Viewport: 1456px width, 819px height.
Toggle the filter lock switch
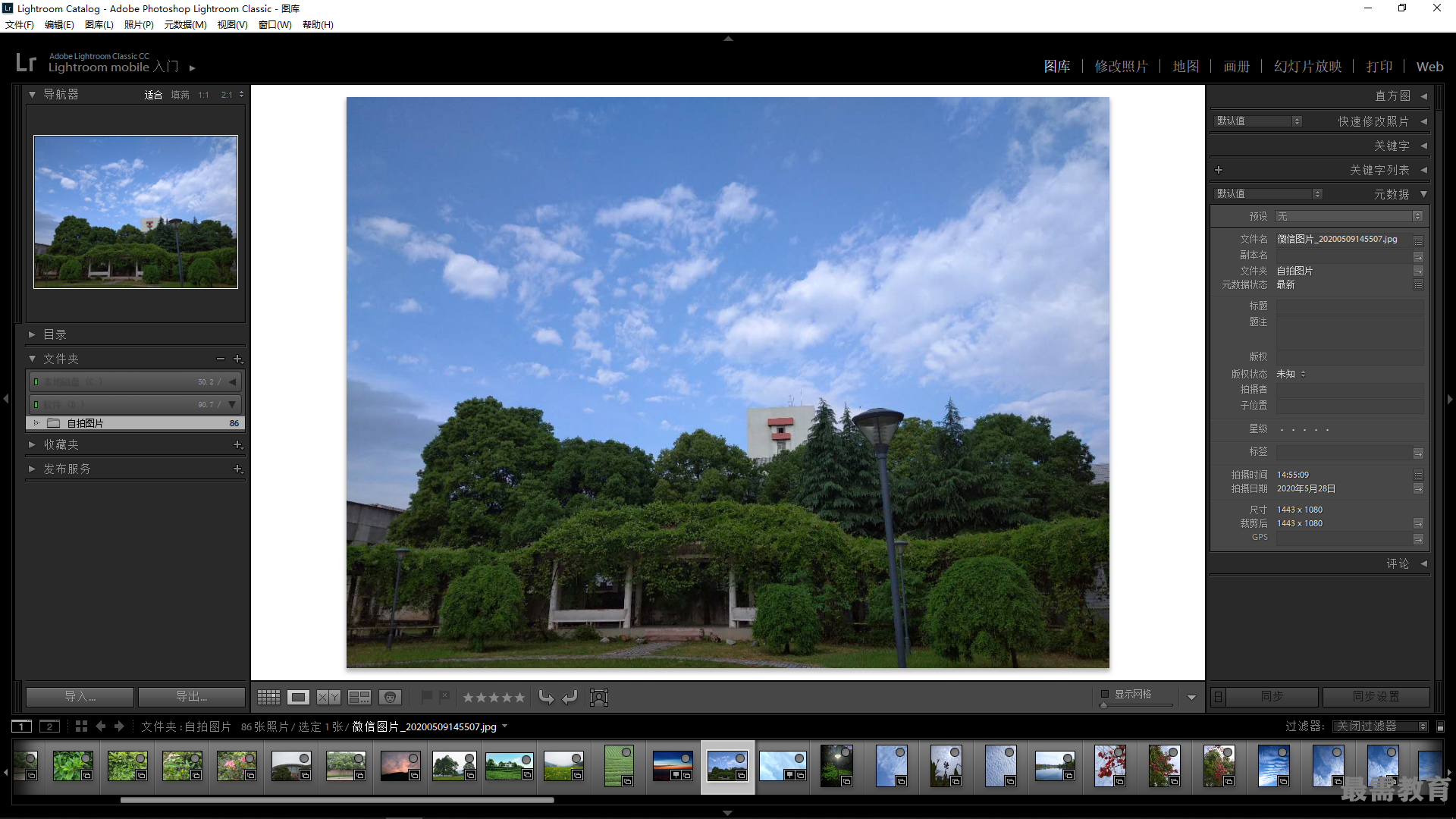click(x=1440, y=726)
